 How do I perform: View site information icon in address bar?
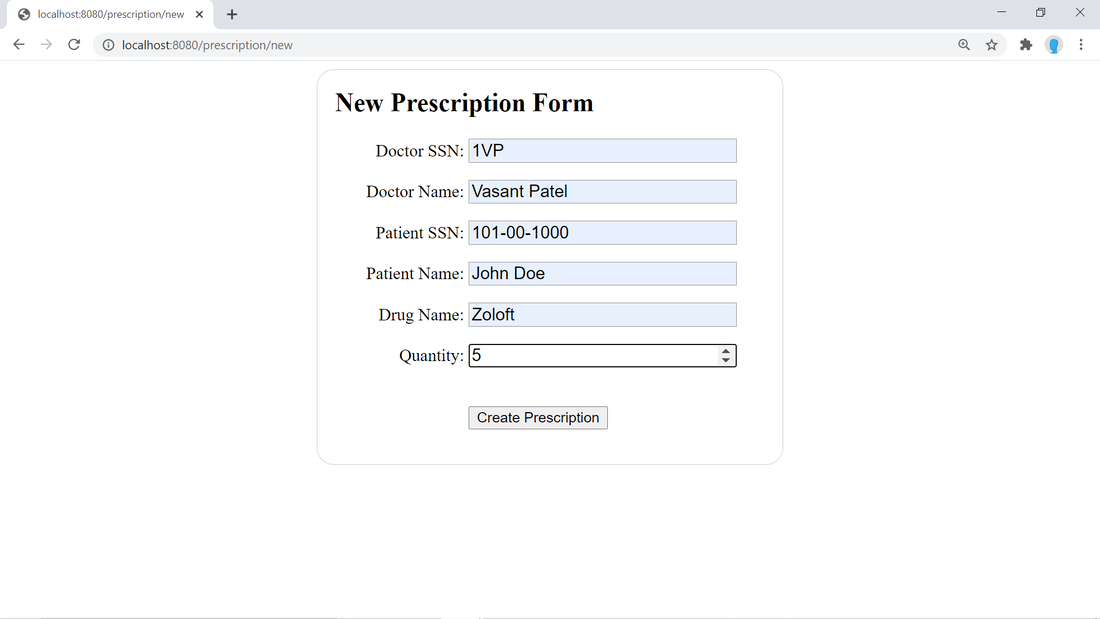pos(108,45)
